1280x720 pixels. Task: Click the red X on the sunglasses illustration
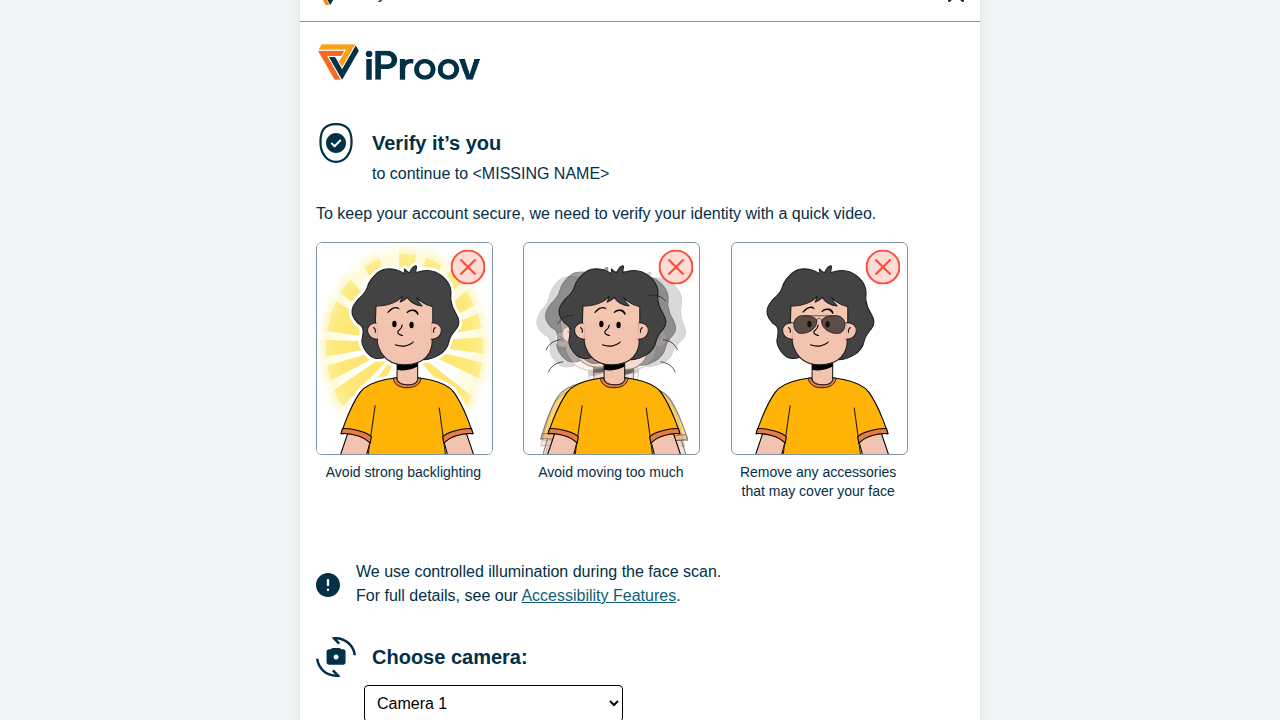883,267
